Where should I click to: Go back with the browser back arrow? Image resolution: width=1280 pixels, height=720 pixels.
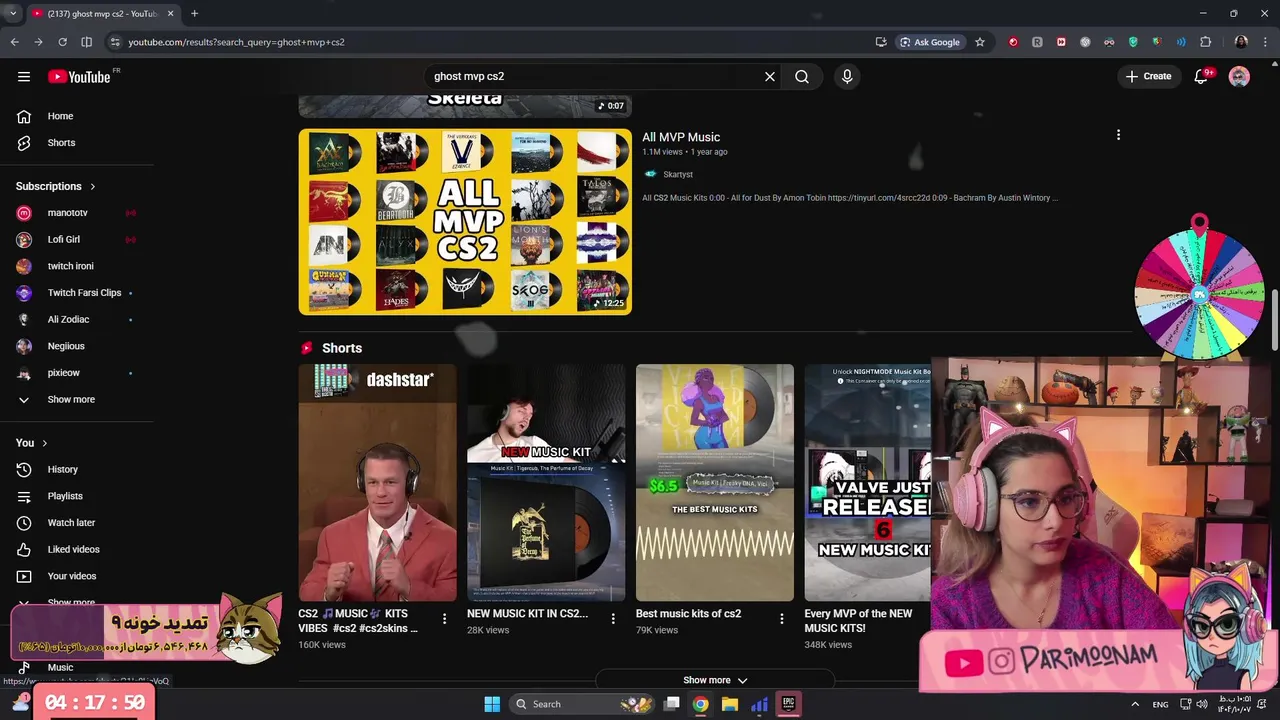(x=14, y=42)
